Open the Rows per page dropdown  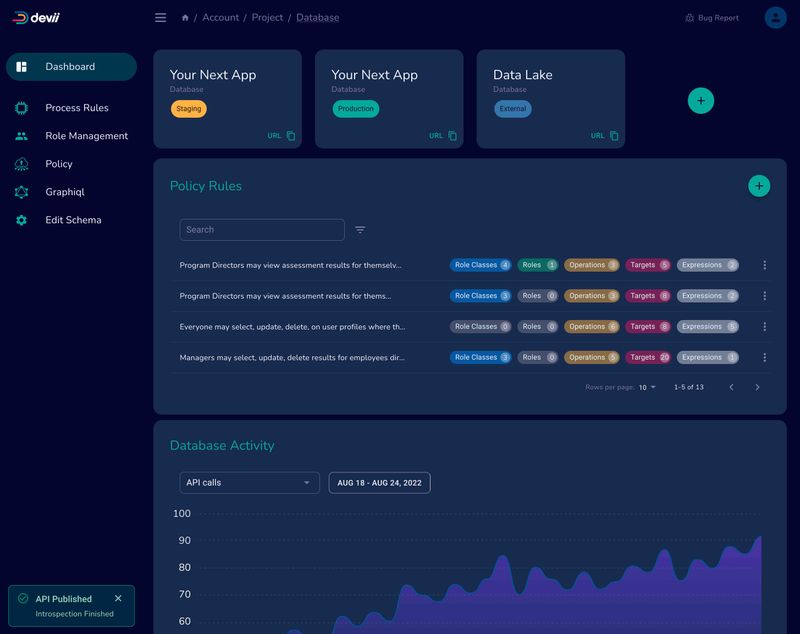click(x=648, y=387)
